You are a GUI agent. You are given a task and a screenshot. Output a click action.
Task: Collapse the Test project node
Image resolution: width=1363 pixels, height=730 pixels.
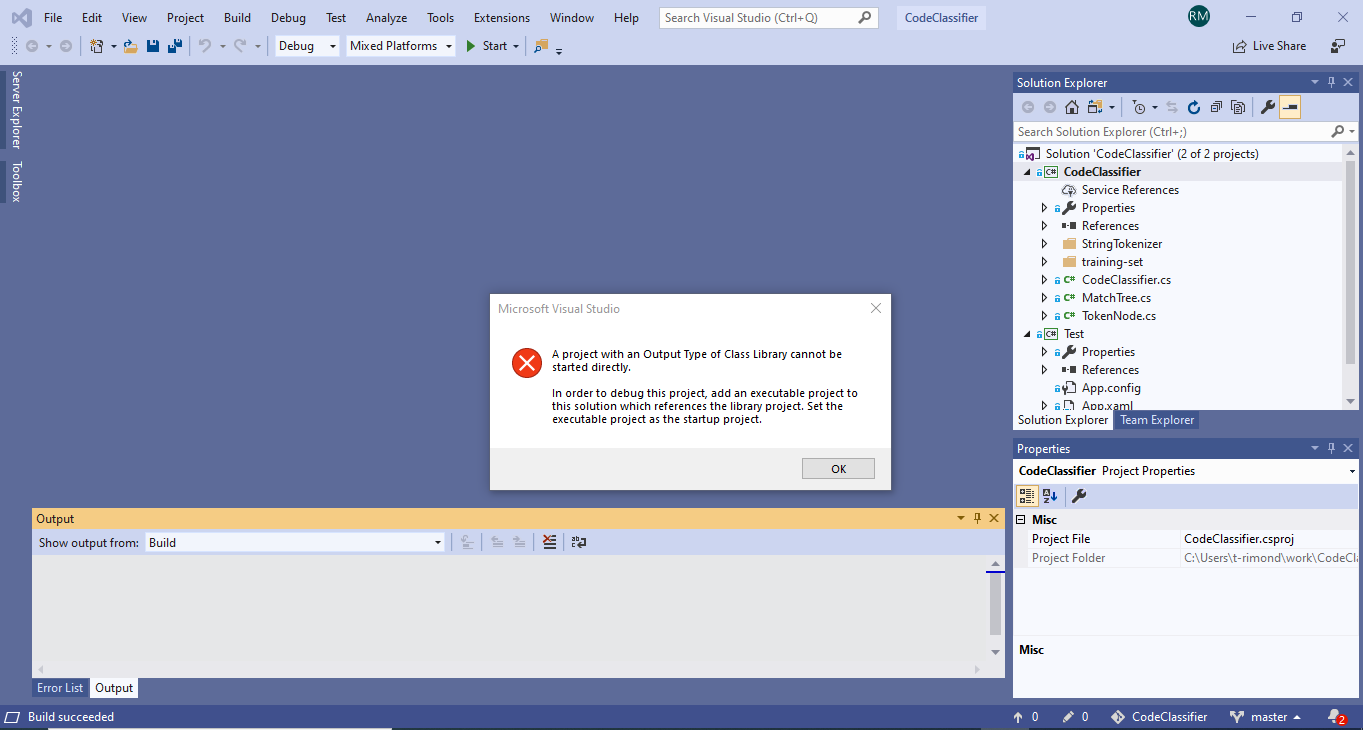tap(1025, 334)
